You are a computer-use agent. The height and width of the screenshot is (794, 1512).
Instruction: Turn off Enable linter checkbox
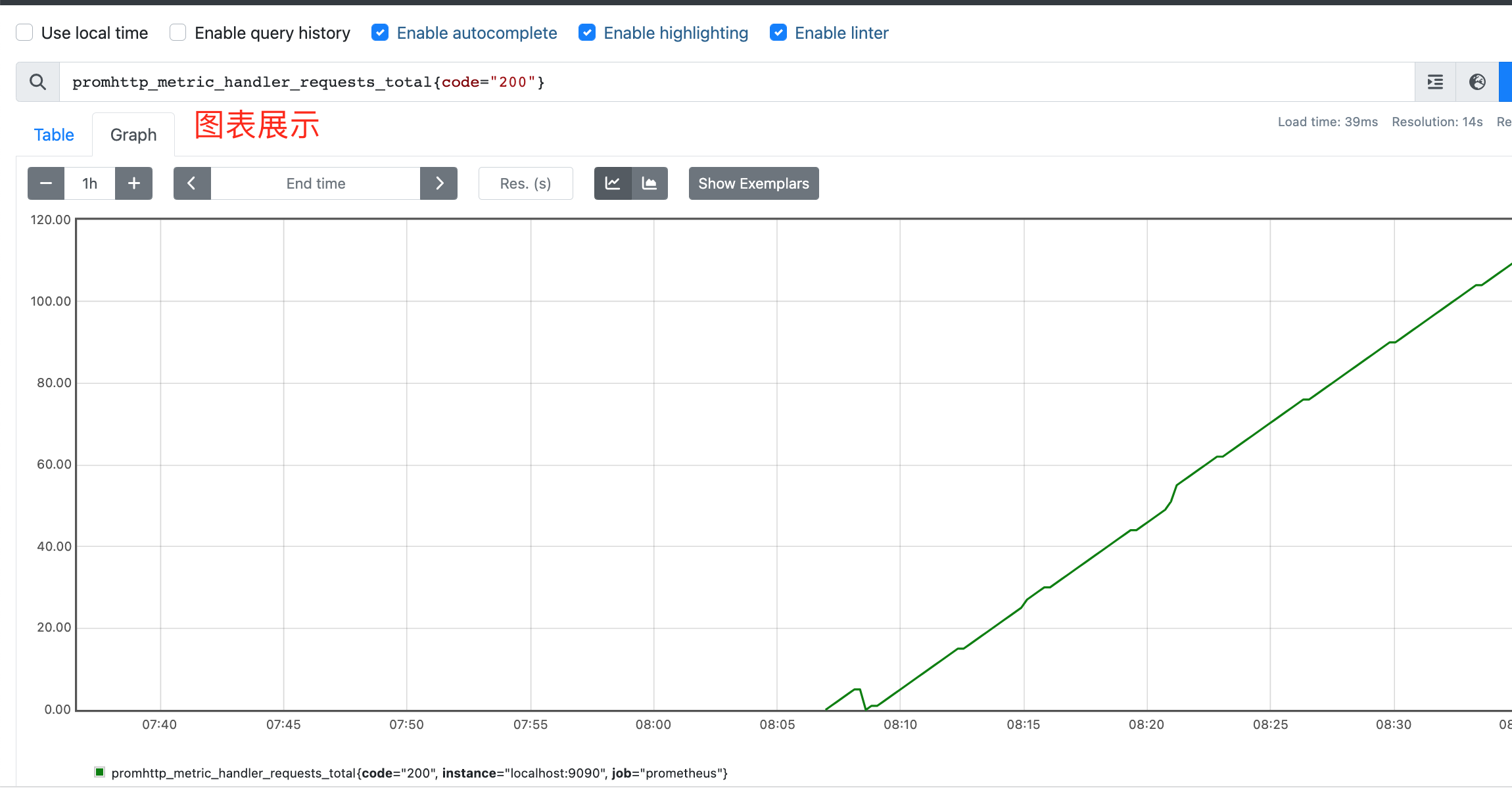pyautogui.click(x=778, y=32)
